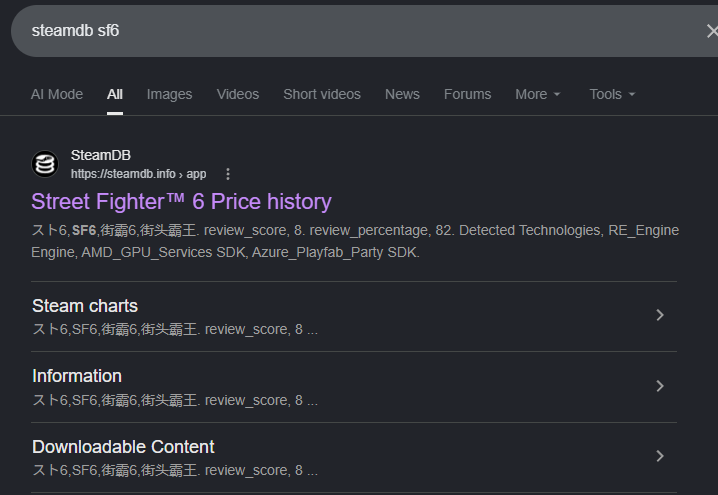
Task: Click the chevron on Information row
Action: click(660, 386)
